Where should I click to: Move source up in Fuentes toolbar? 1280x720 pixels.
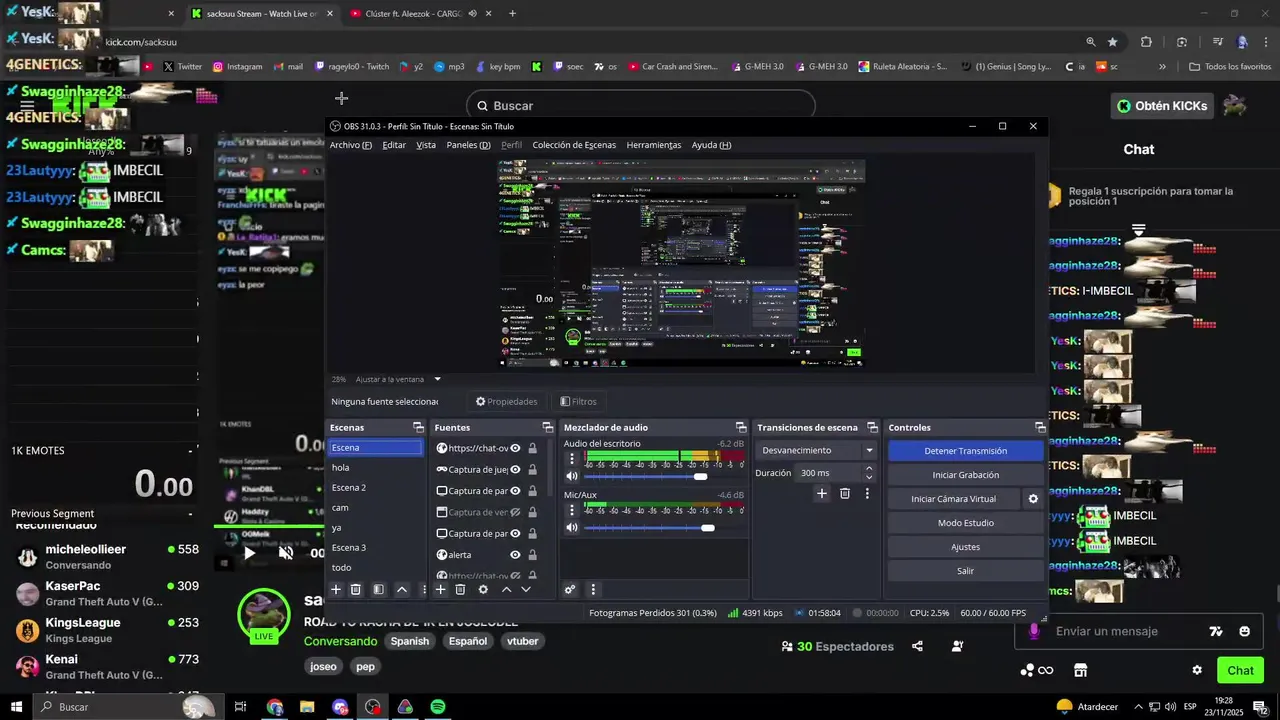pyautogui.click(x=506, y=590)
